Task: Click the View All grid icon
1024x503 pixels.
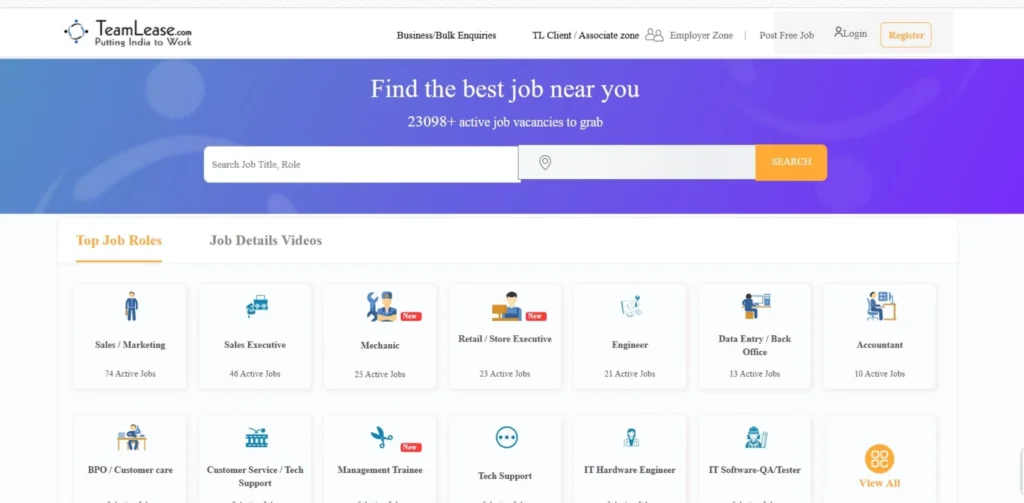Action: pos(880,458)
